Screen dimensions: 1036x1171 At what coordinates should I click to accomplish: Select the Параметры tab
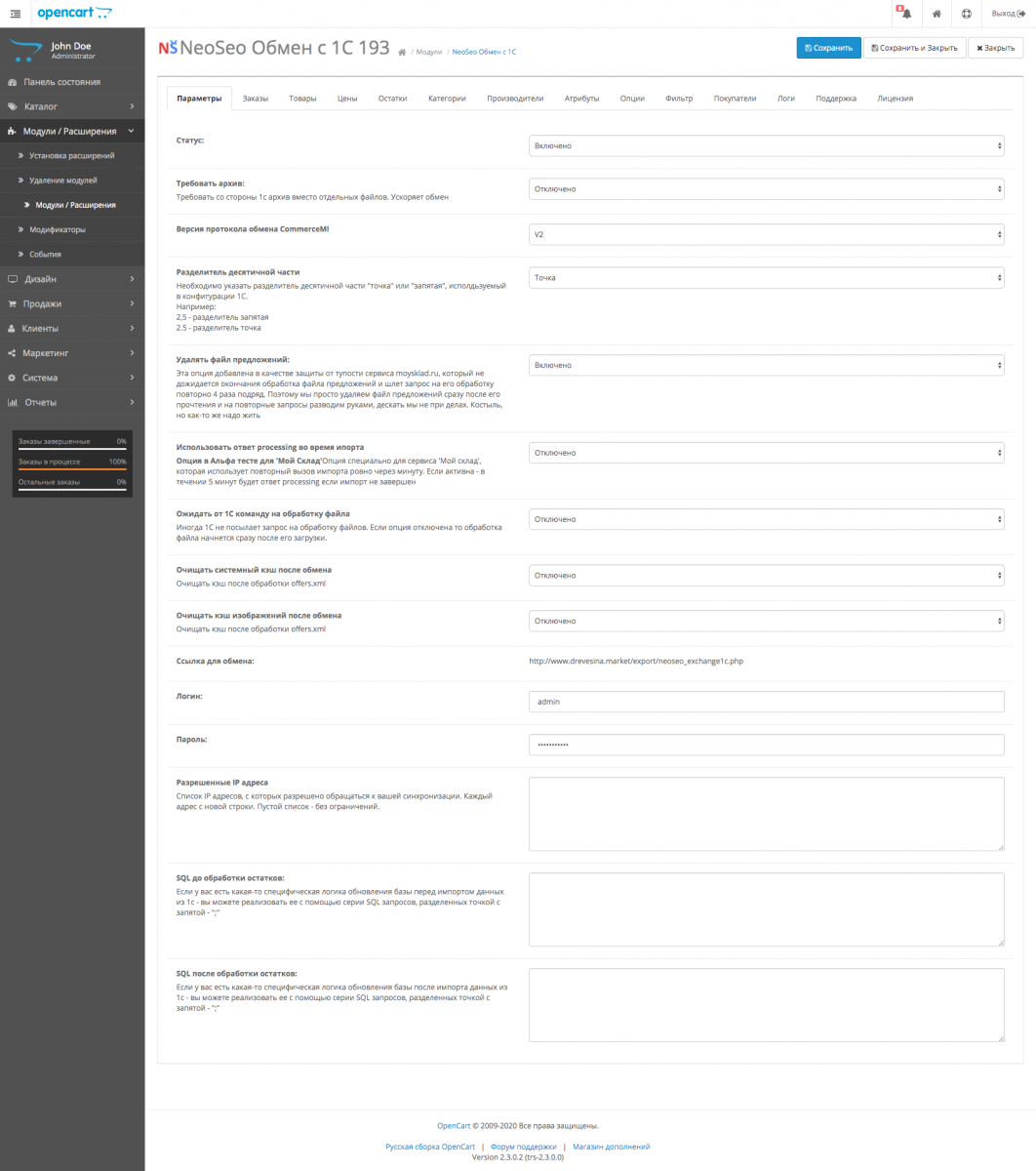pyautogui.click(x=200, y=99)
